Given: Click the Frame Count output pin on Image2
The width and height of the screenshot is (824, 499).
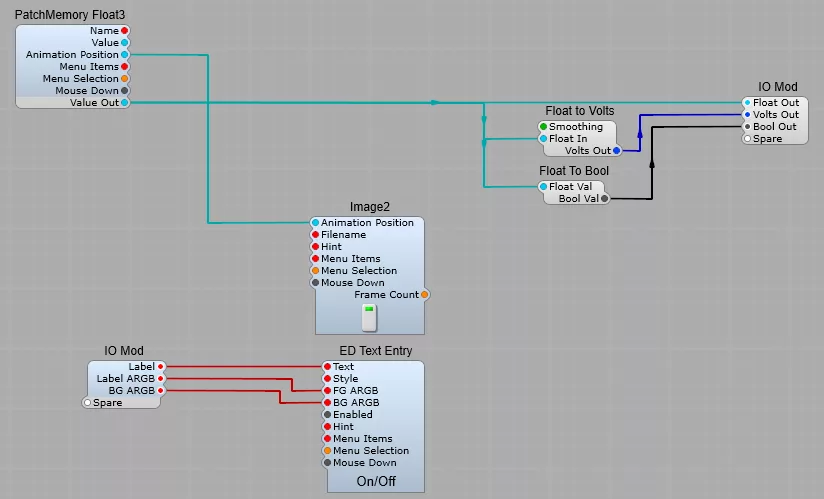Looking at the screenshot, I should click(424, 295).
